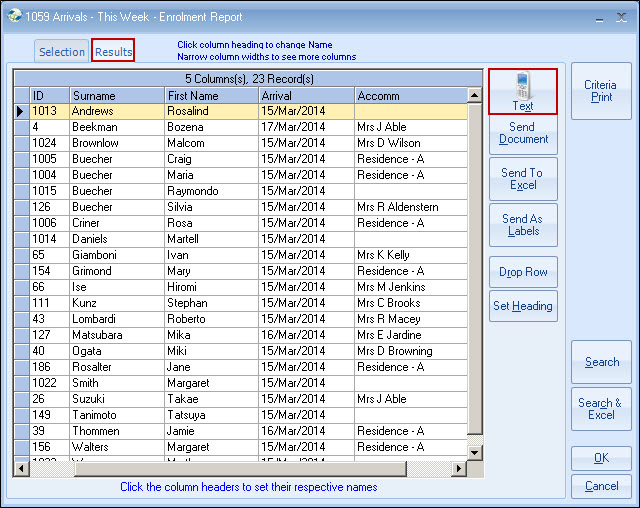Click the accommodation cell Mrs R Aldenstern
This screenshot has width=640, height=508.
(x=411, y=207)
